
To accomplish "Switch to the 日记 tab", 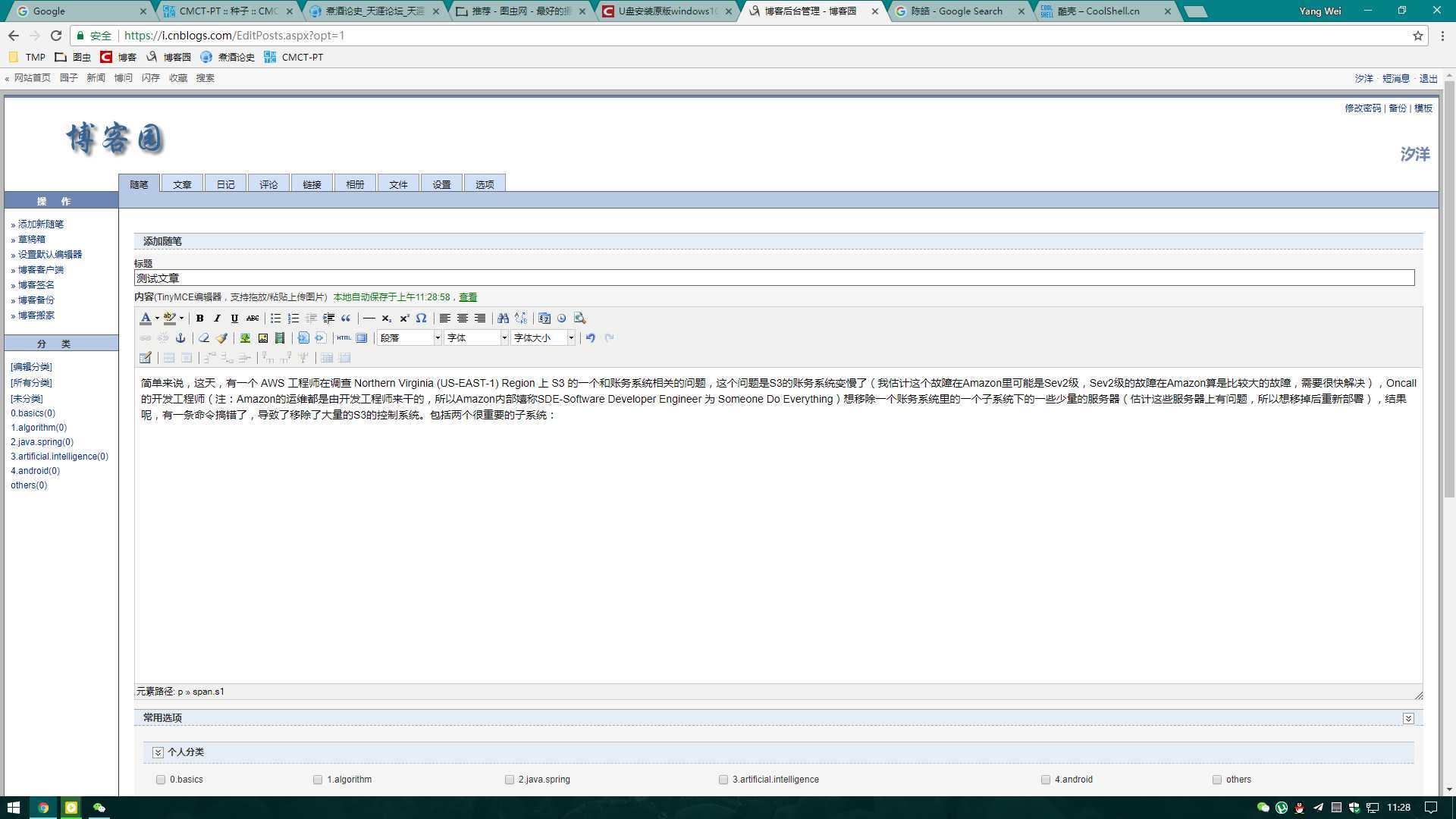I will pos(225,184).
